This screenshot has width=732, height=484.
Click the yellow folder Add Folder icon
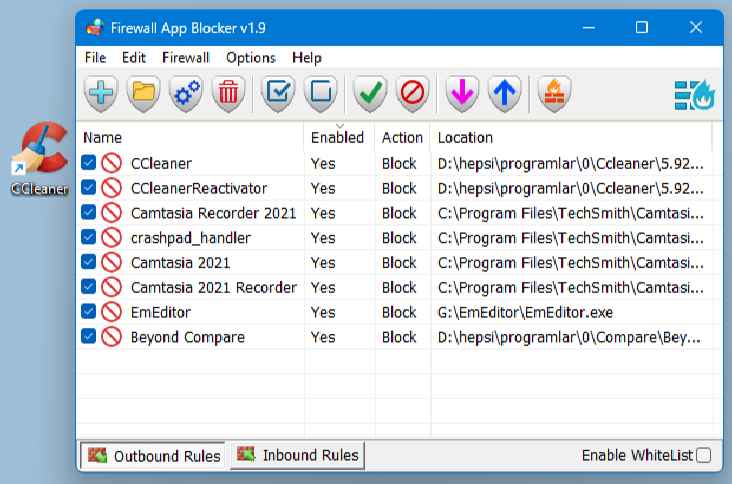pyautogui.click(x=144, y=94)
